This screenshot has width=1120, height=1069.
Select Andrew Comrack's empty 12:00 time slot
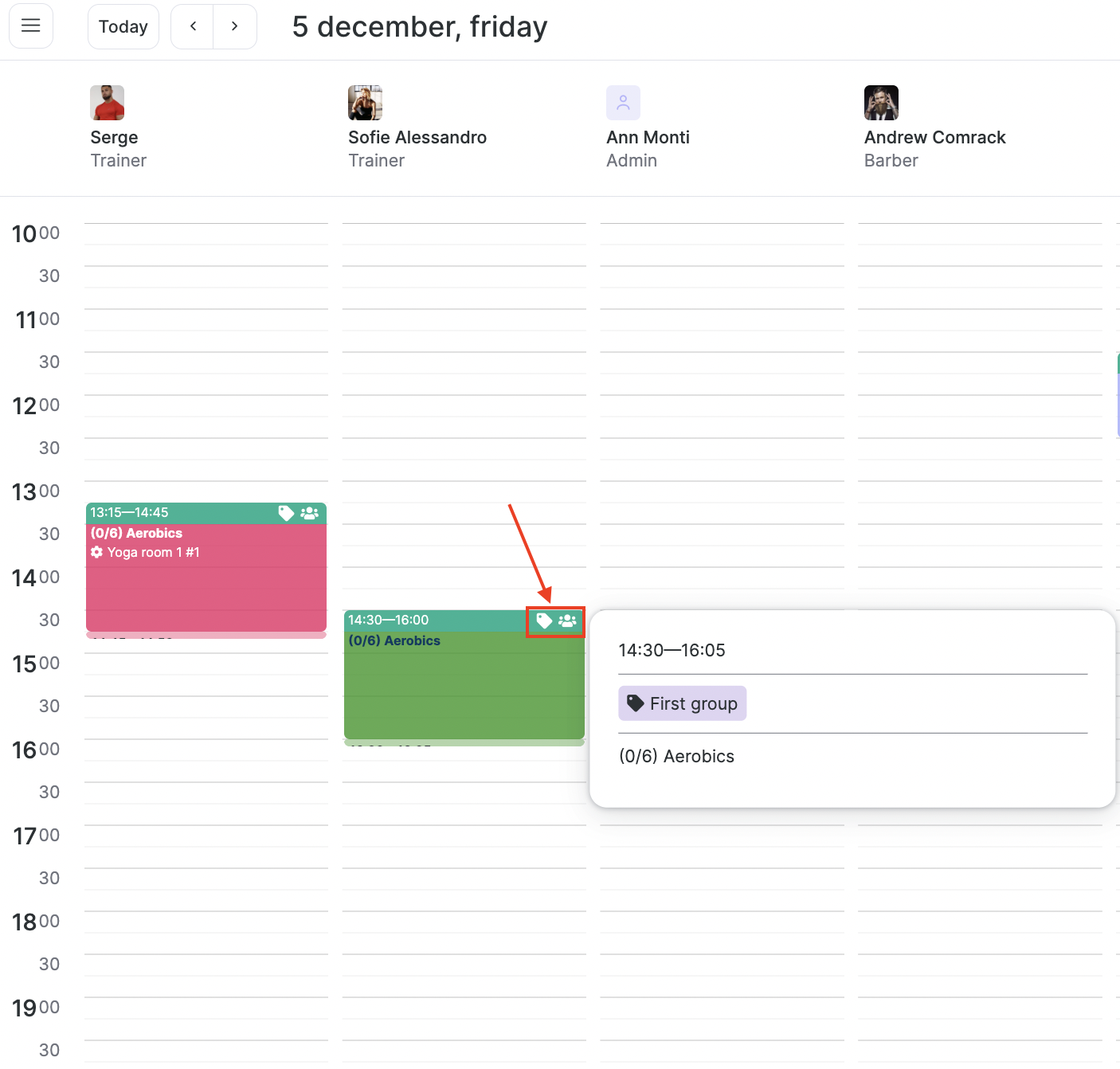coord(981,405)
